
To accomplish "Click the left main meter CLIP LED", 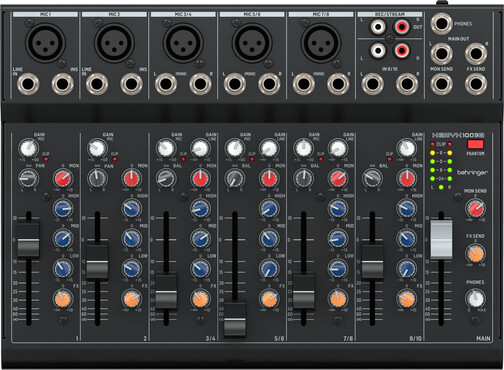I will [433, 144].
